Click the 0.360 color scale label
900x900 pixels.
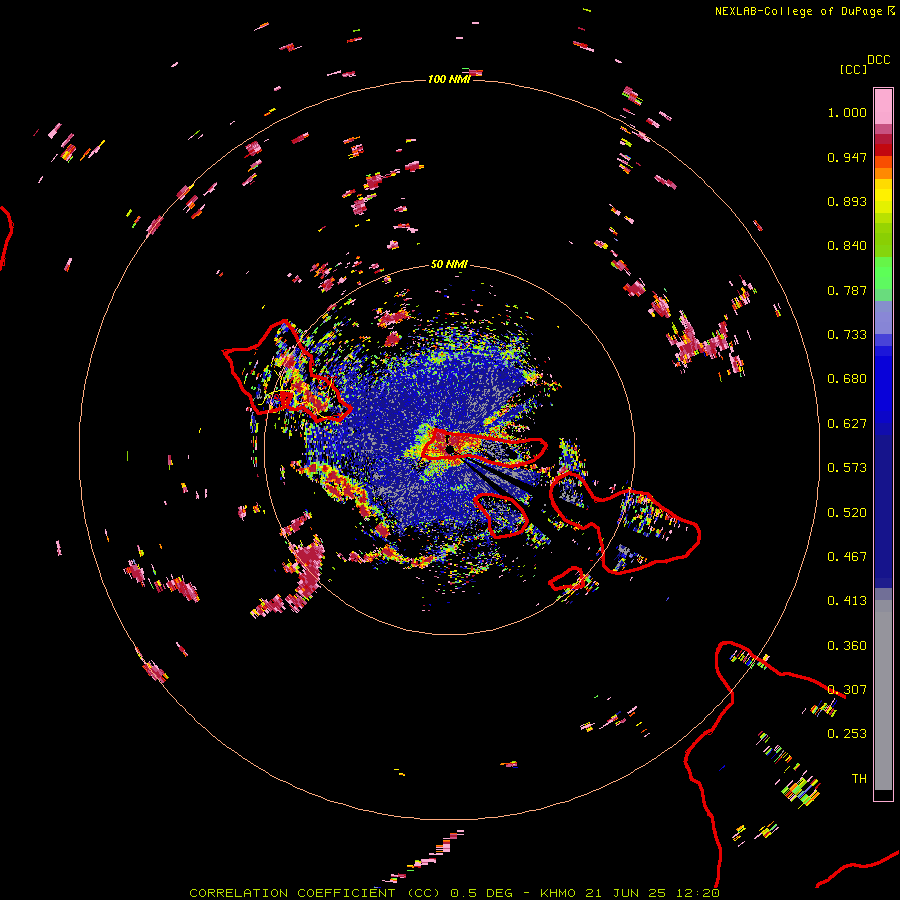[x=847, y=646]
